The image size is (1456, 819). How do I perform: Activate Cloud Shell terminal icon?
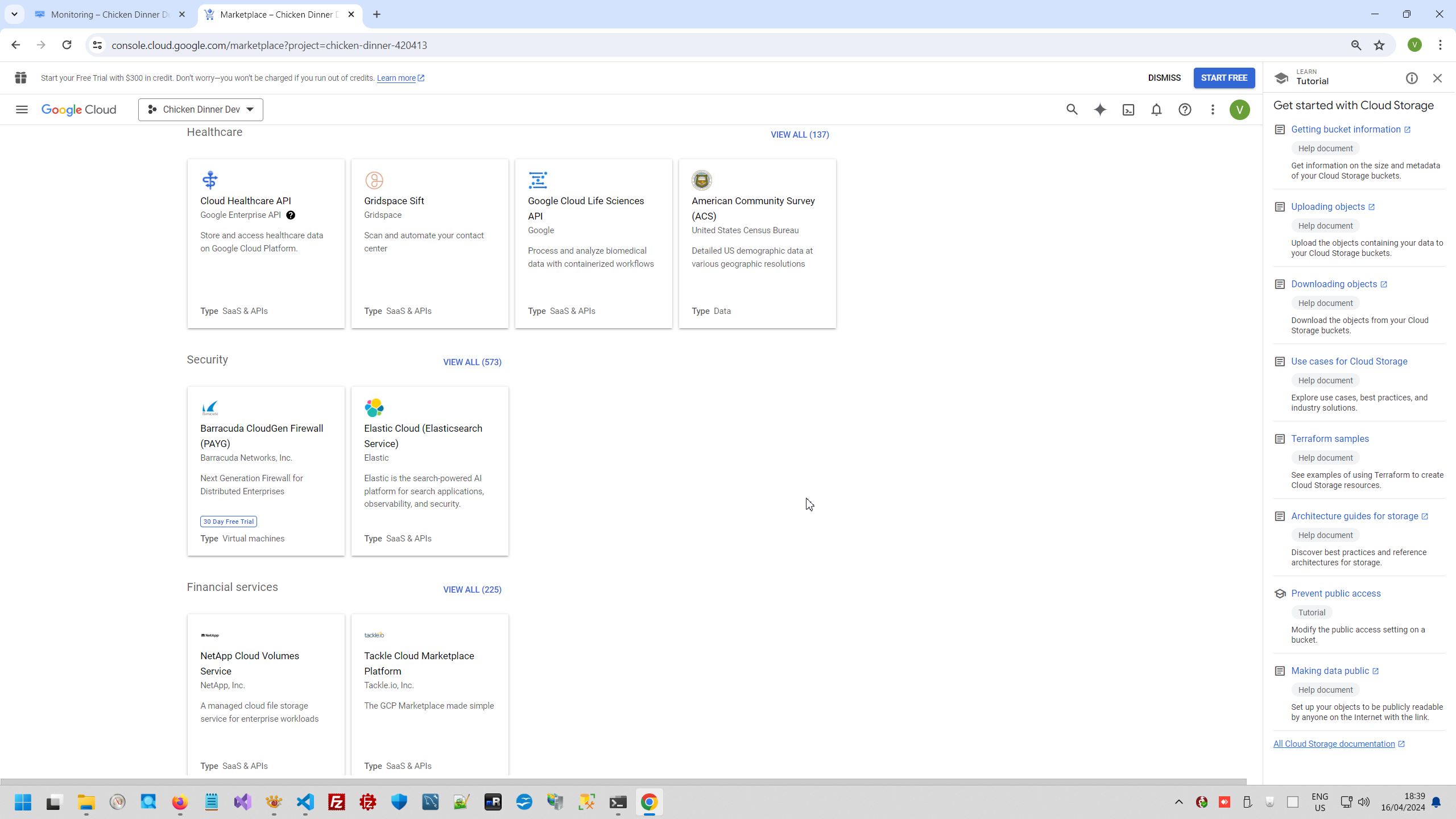1128,110
